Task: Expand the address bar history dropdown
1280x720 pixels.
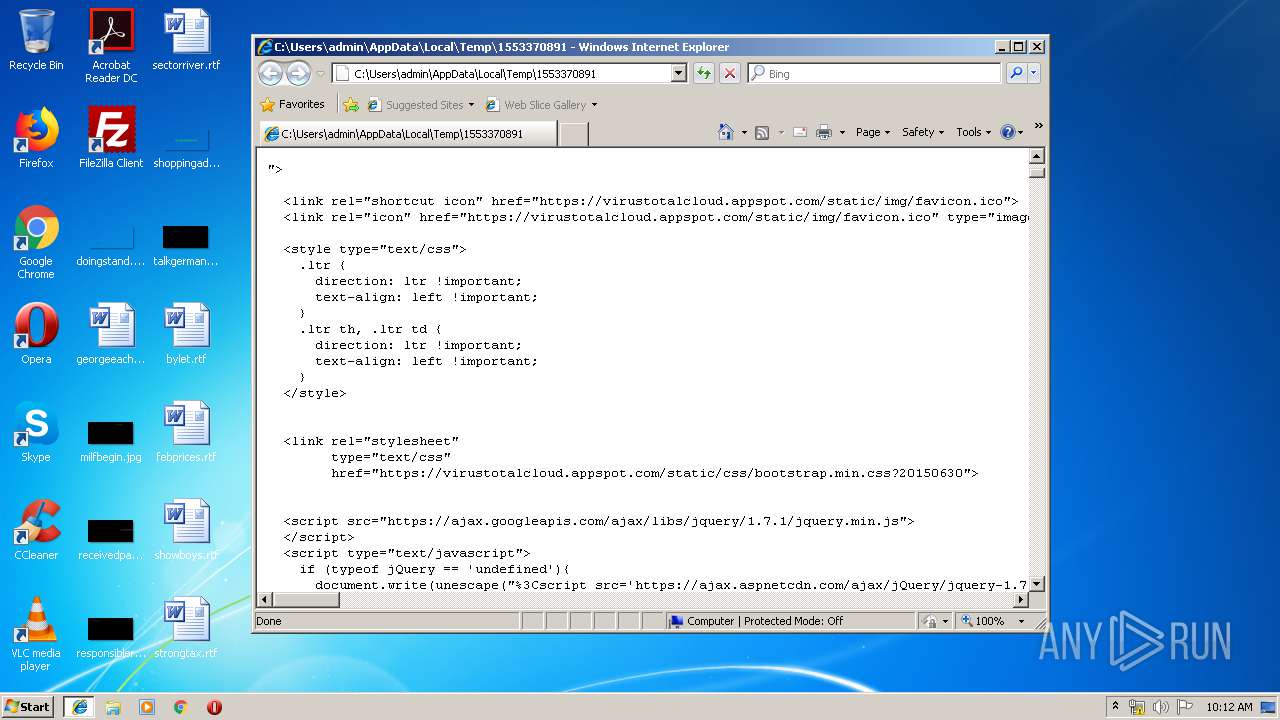Action: coord(679,73)
